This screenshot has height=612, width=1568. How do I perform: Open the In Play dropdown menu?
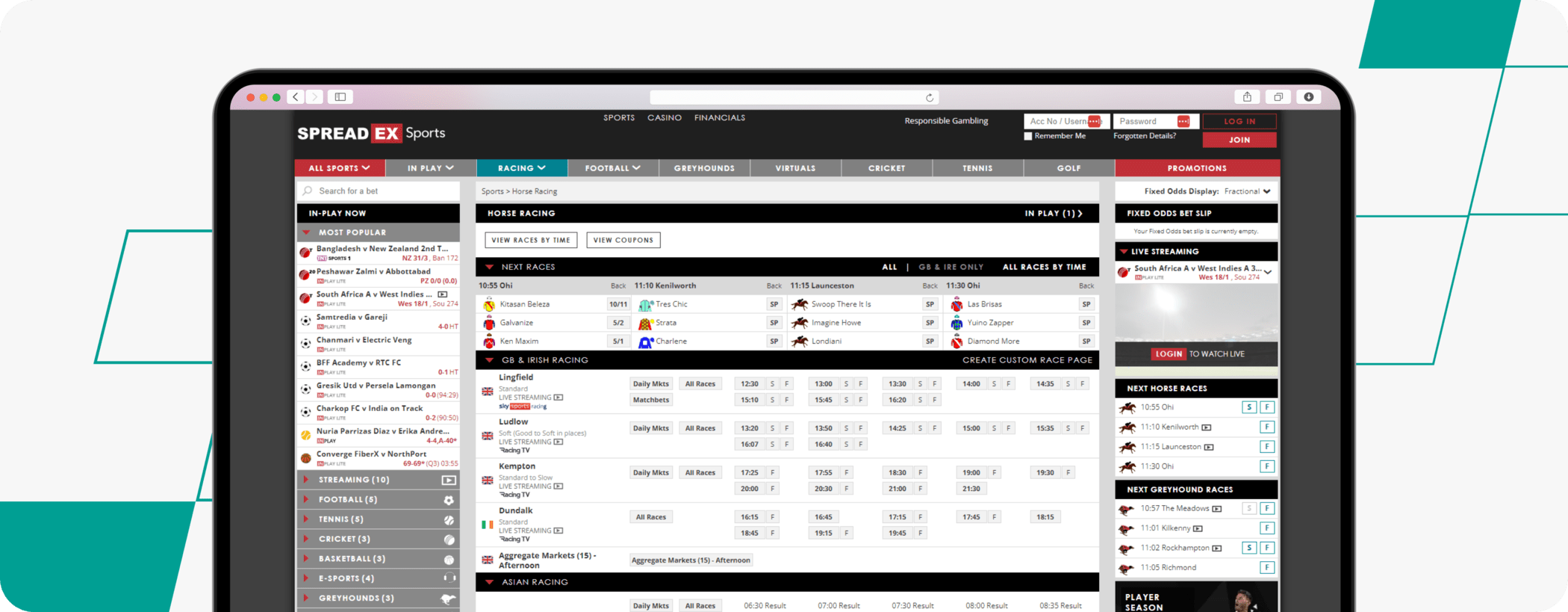pos(431,168)
